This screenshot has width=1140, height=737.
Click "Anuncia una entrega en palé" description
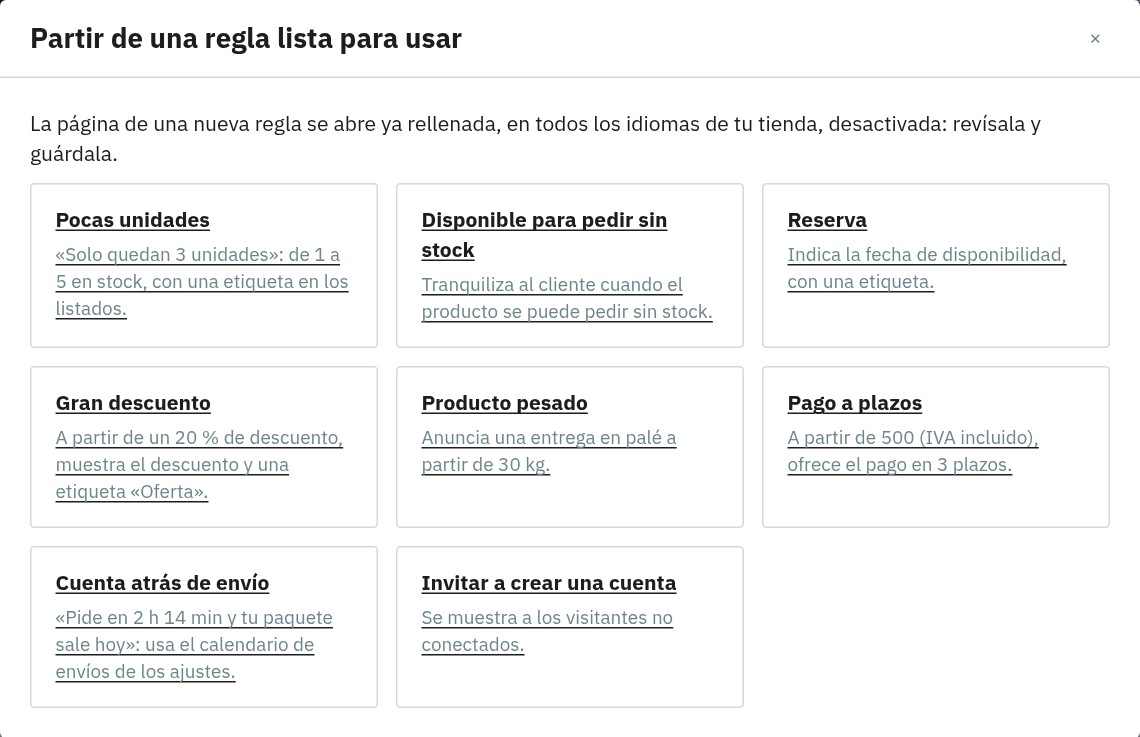pos(549,451)
